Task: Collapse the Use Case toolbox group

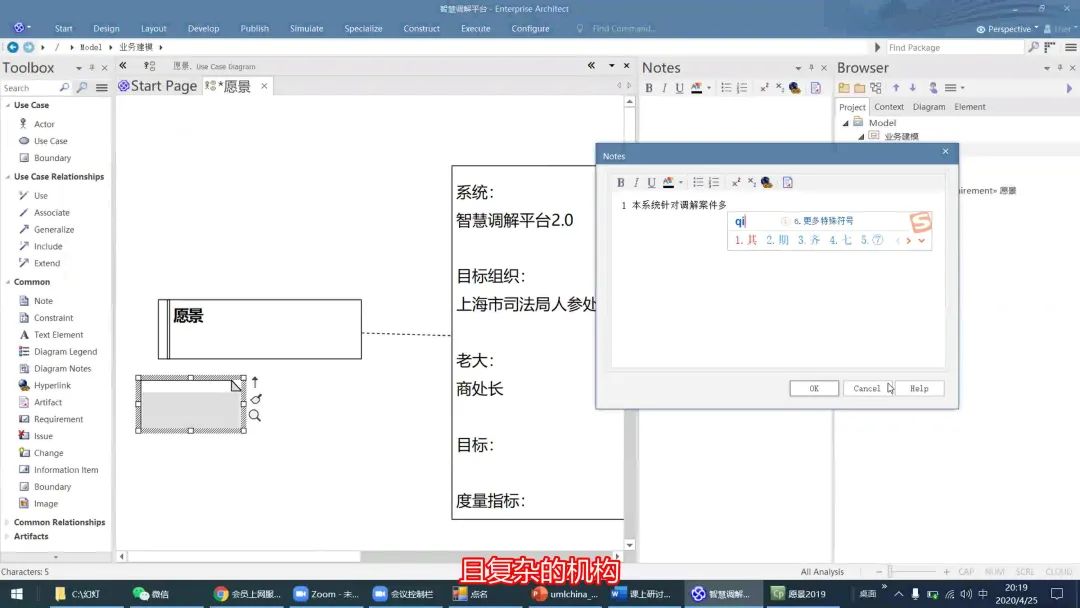Action: coord(8,105)
